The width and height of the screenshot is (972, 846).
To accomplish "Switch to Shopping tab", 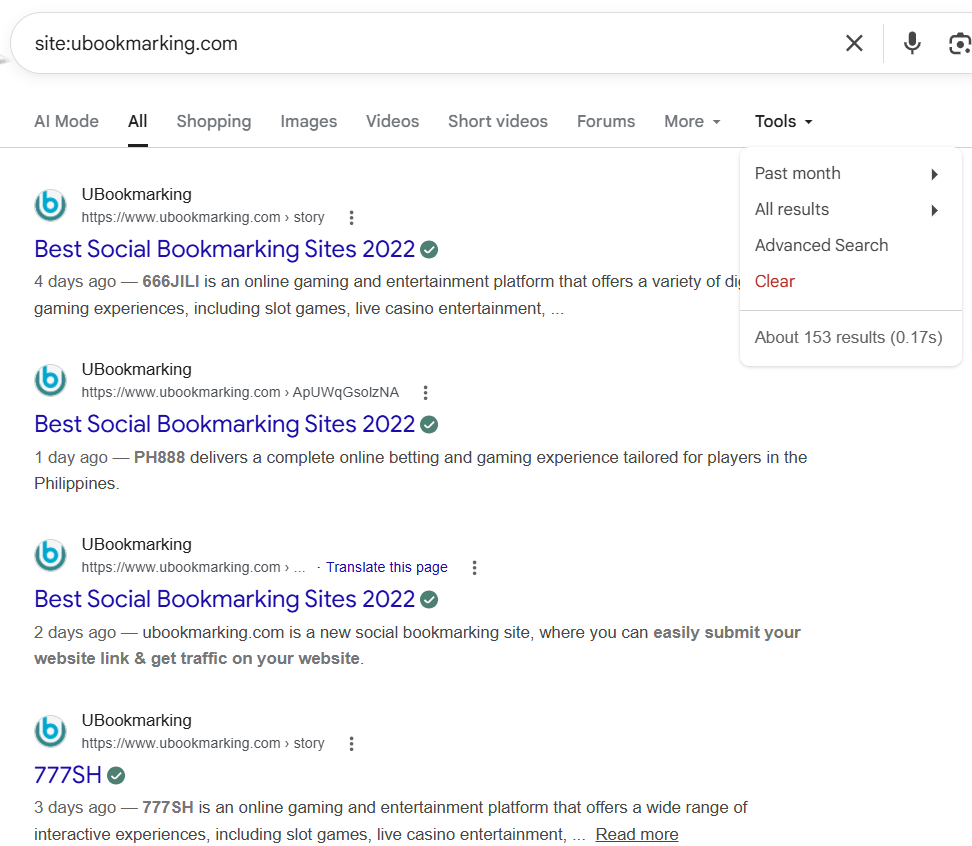I will click(214, 121).
